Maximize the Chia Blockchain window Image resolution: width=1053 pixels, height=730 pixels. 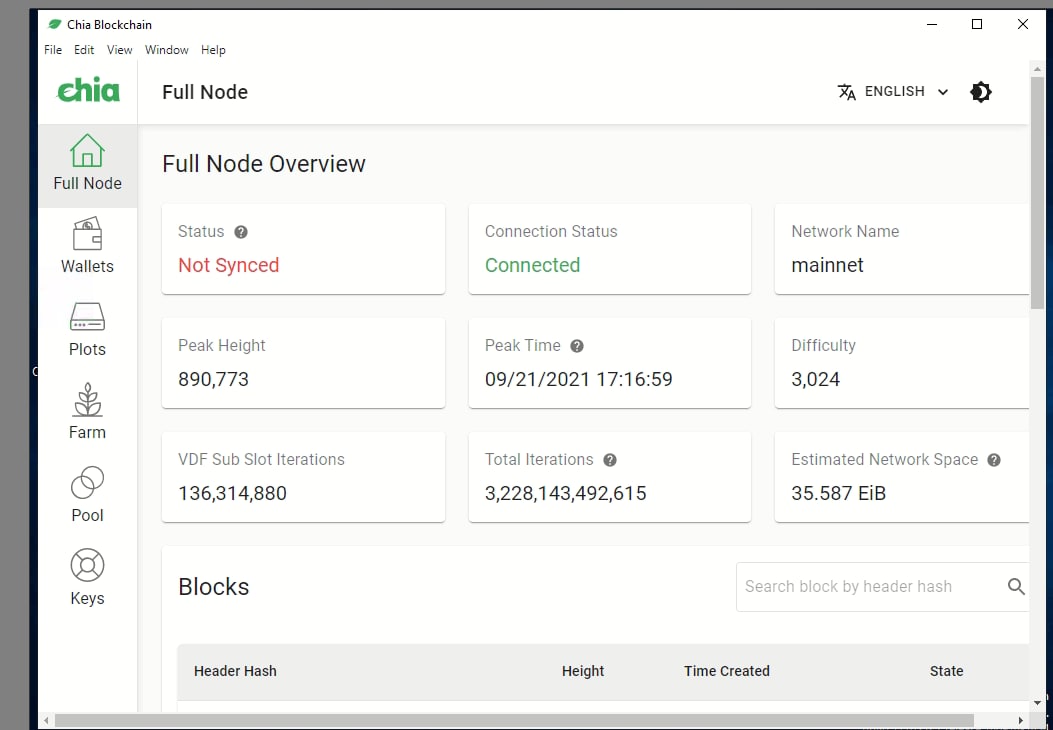click(977, 24)
